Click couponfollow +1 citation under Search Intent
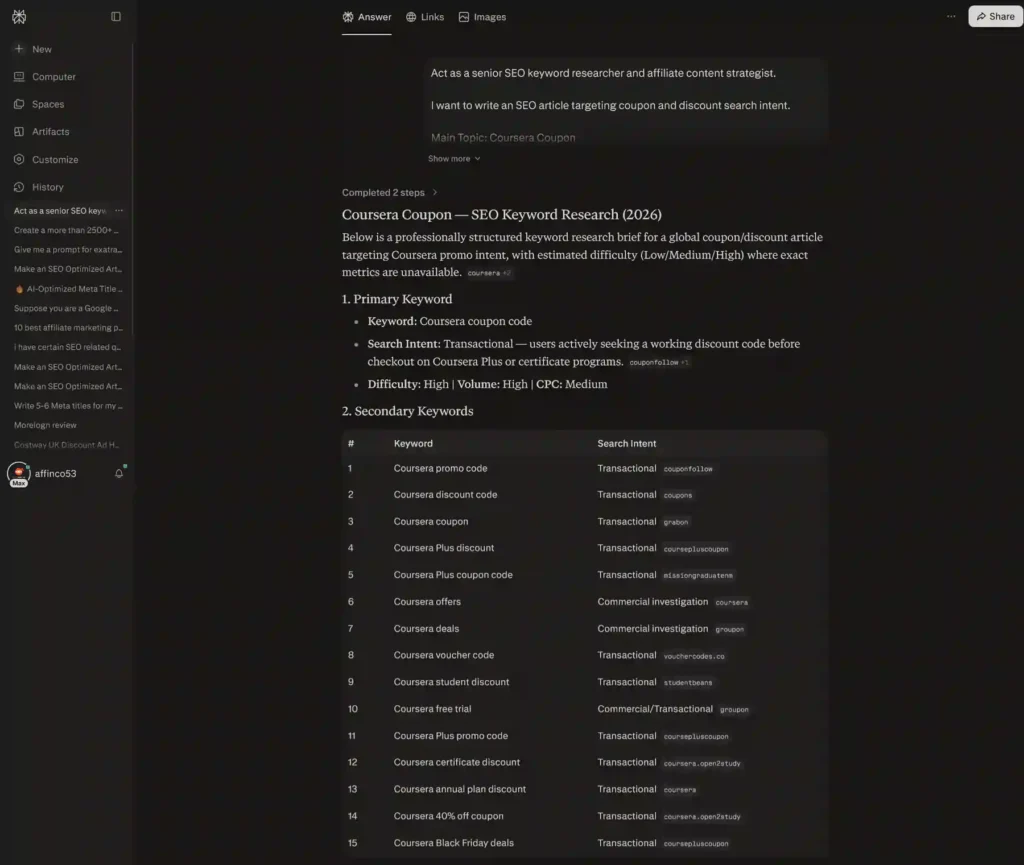The image size is (1024, 865). pos(659,362)
